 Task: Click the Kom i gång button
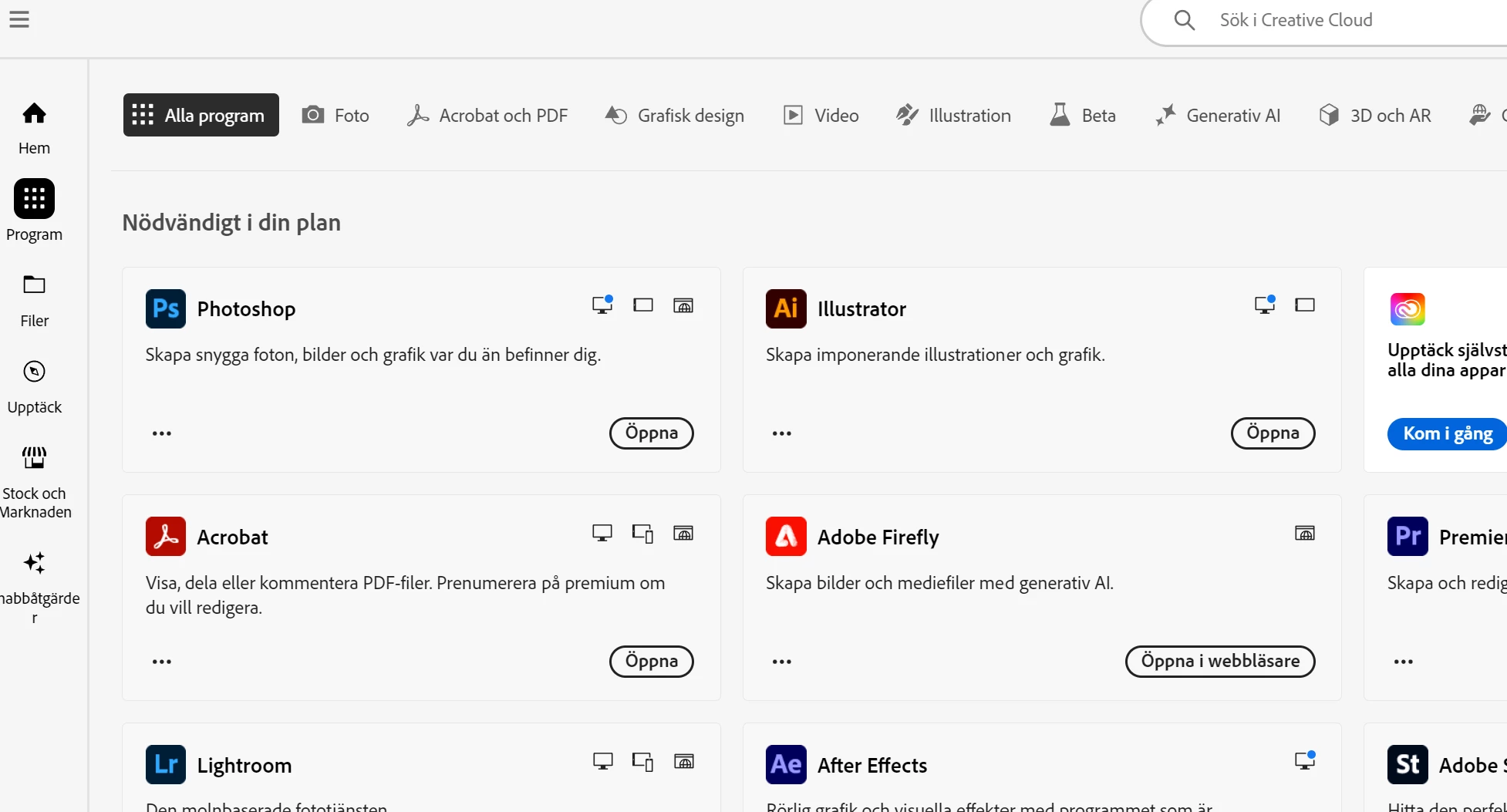1448,433
